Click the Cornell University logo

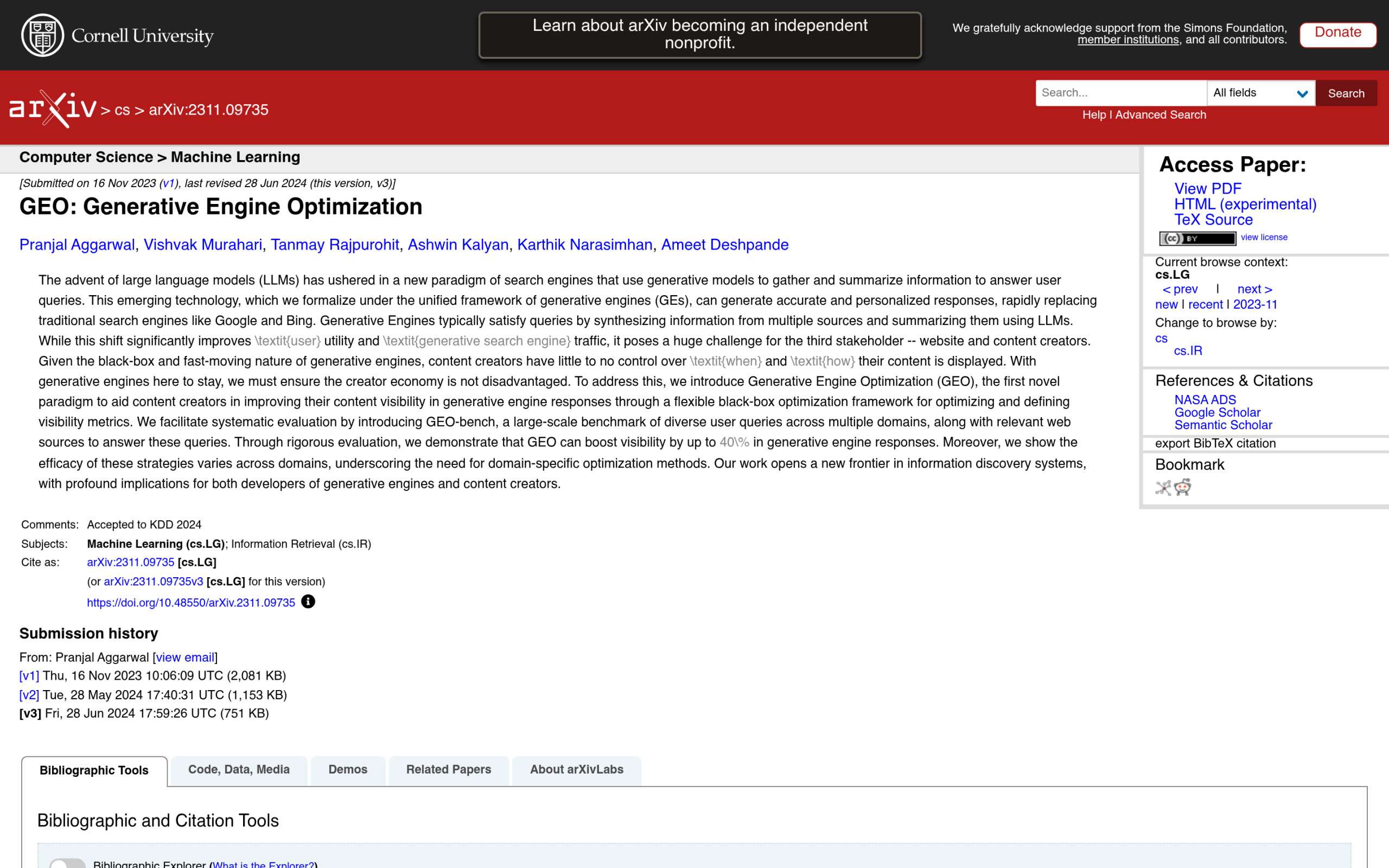[x=117, y=36]
